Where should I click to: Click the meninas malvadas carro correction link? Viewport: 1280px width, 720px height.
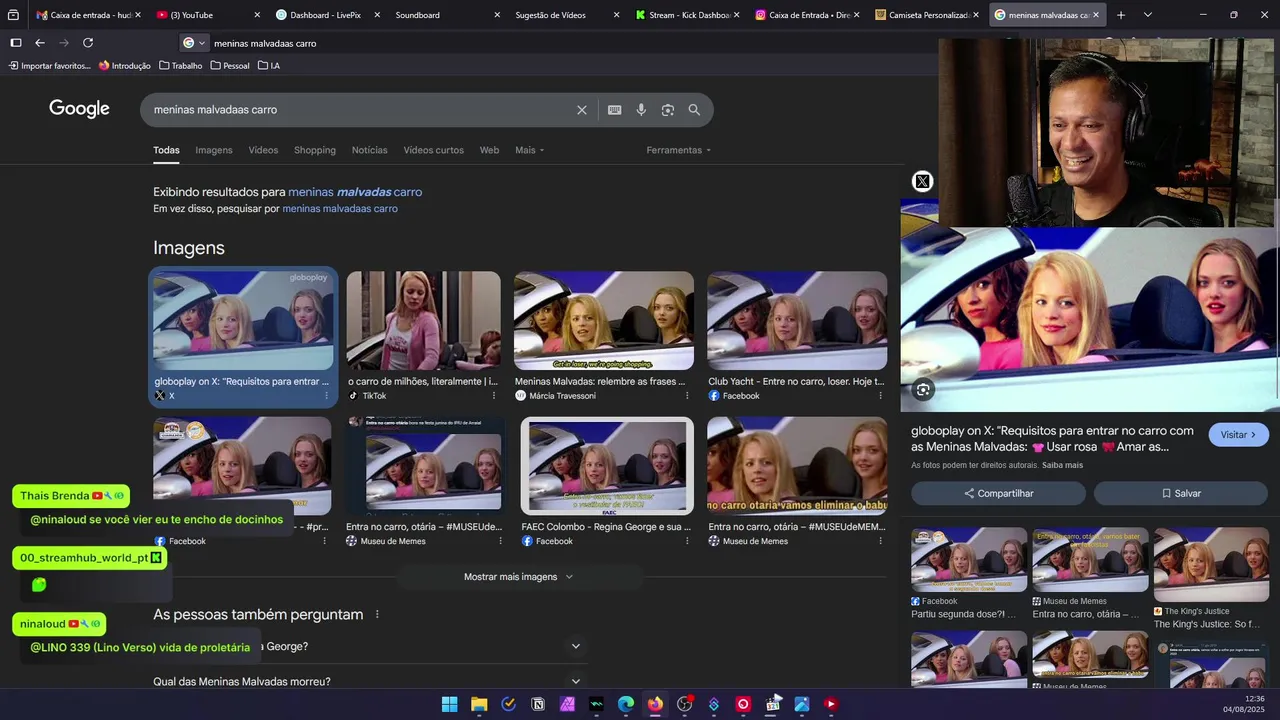pyautogui.click(x=355, y=192)
